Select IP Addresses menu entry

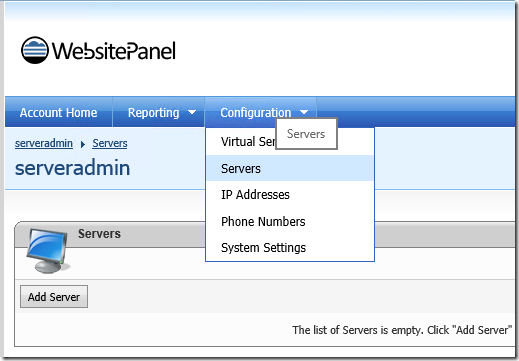point(290,195)
